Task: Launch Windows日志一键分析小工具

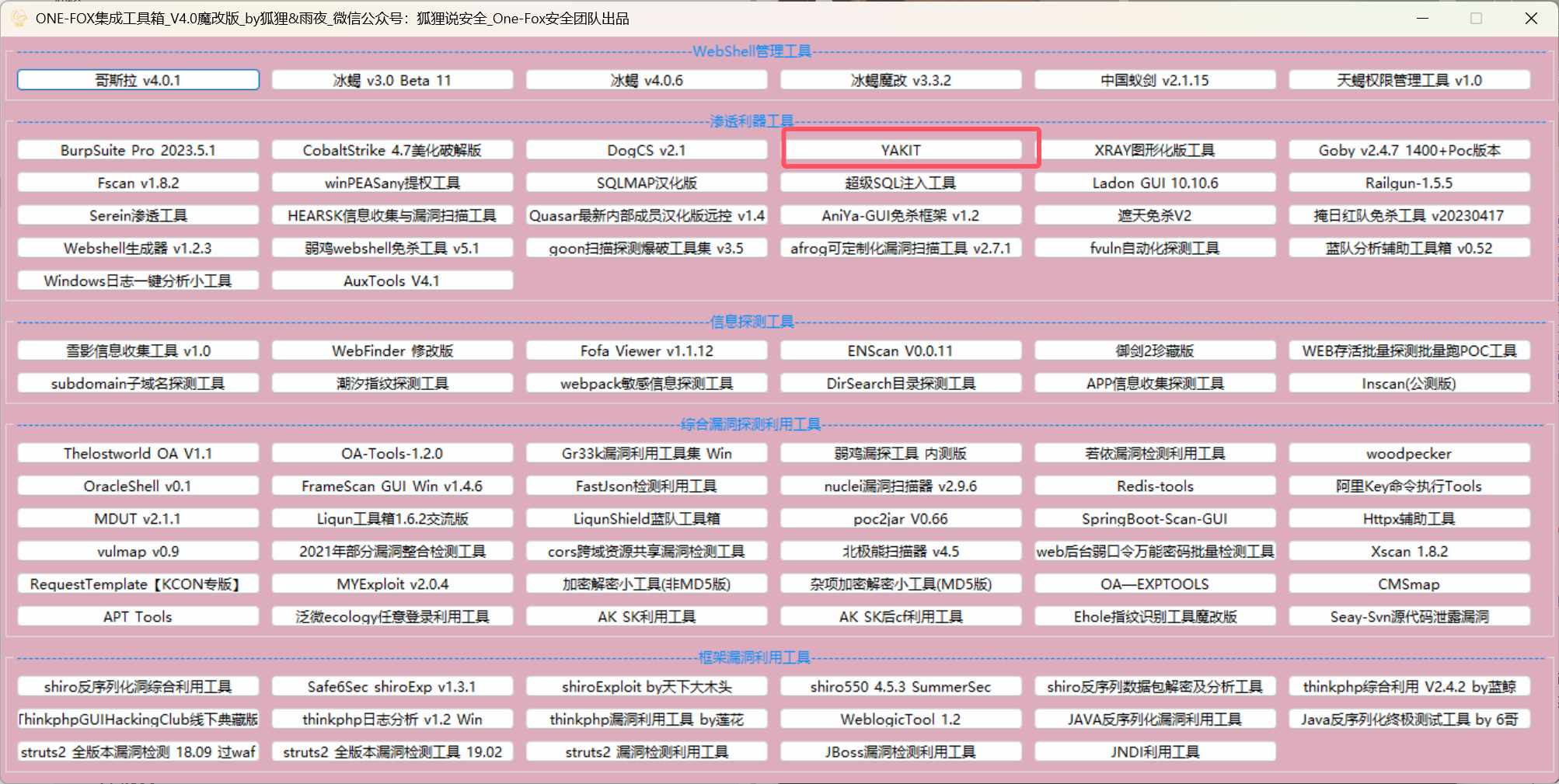Action: 138,280
